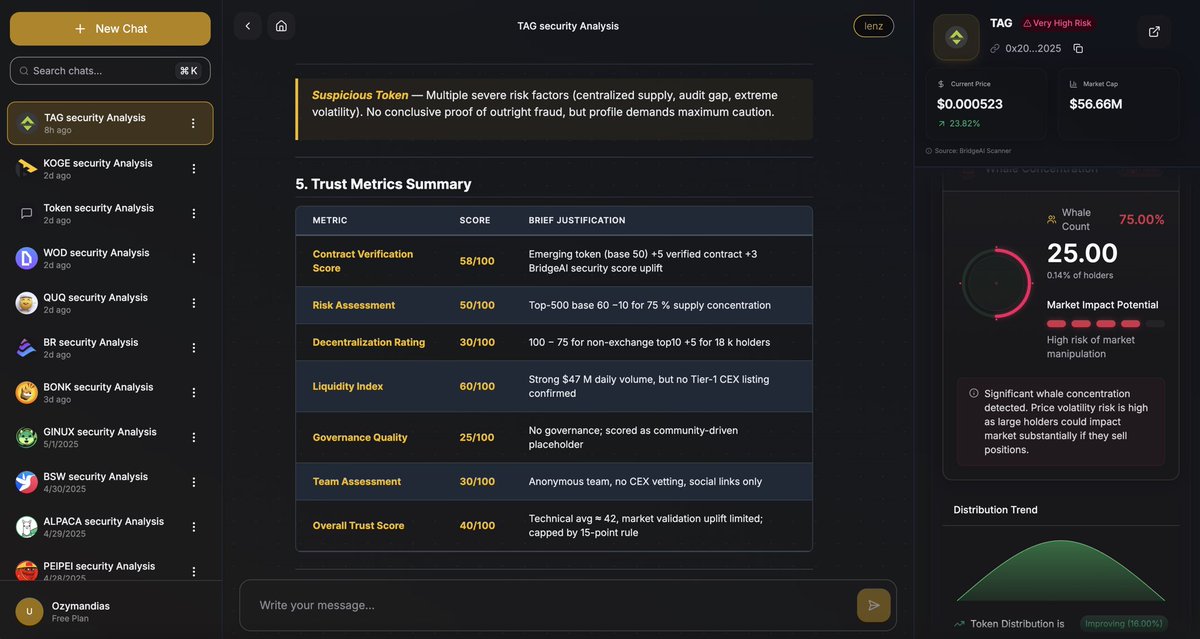Screen dimensions: 1200x639
Task: Open options menu for BONK security Analysis
Action: tap(193, 392)
